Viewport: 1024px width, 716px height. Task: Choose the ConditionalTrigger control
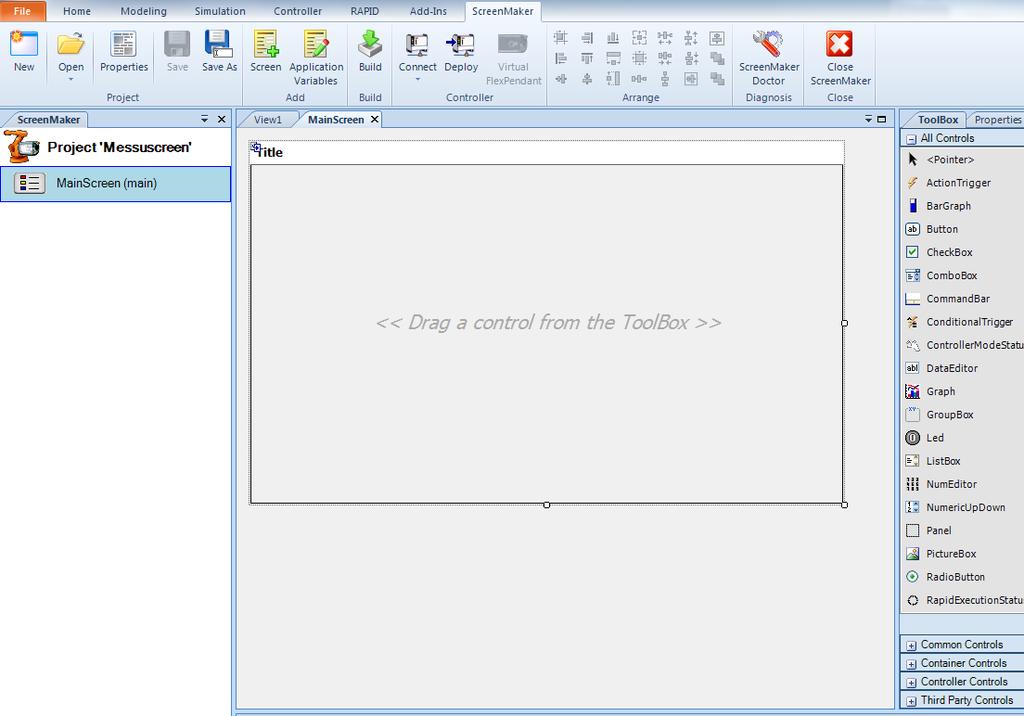coord(969,322)
